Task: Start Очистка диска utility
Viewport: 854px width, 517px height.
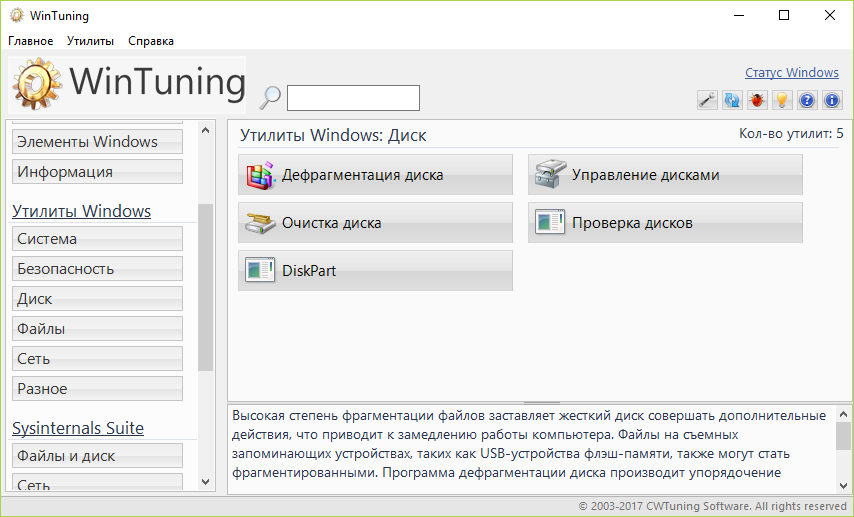Action: point(375,222)
